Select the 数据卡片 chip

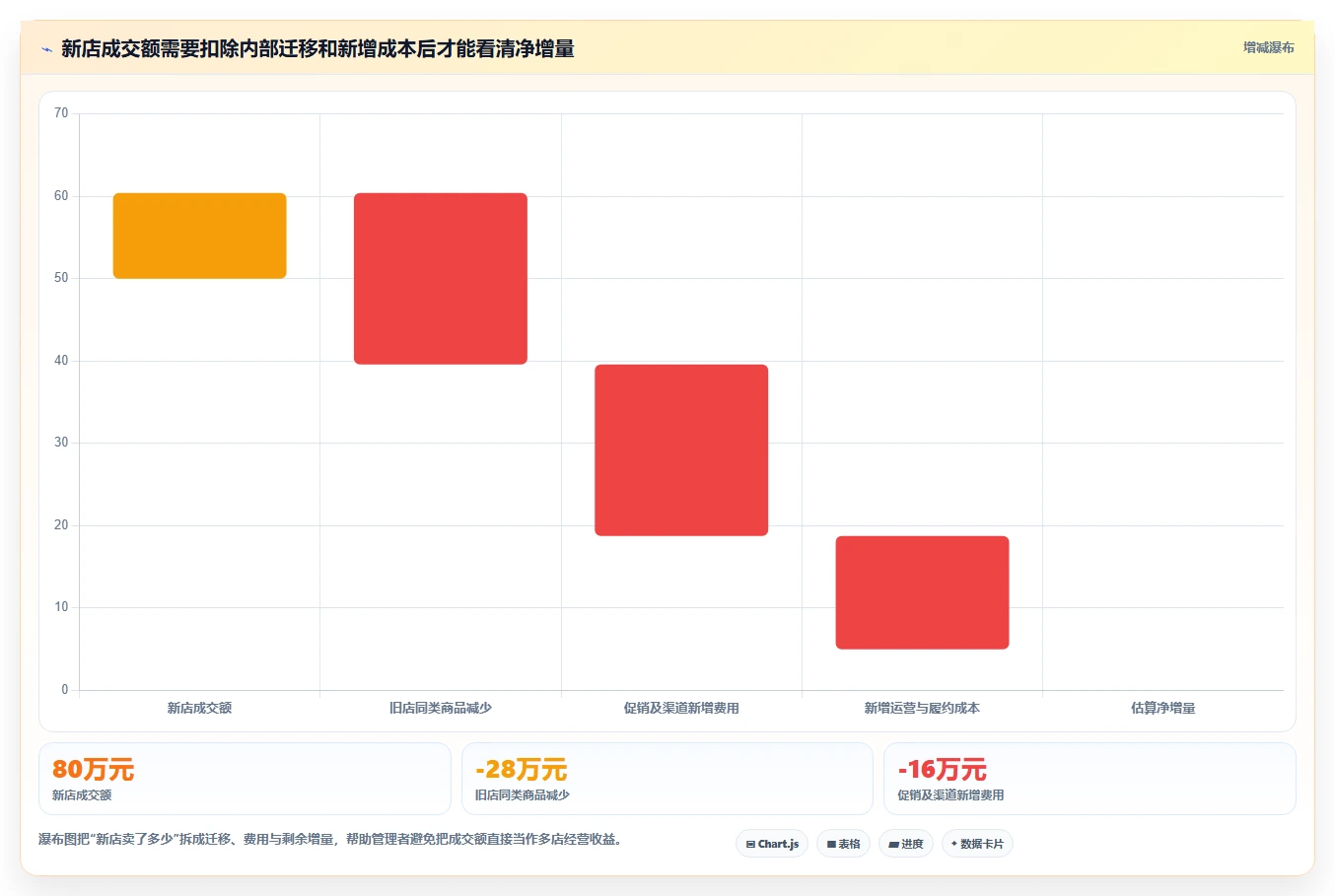pos(977,844)
